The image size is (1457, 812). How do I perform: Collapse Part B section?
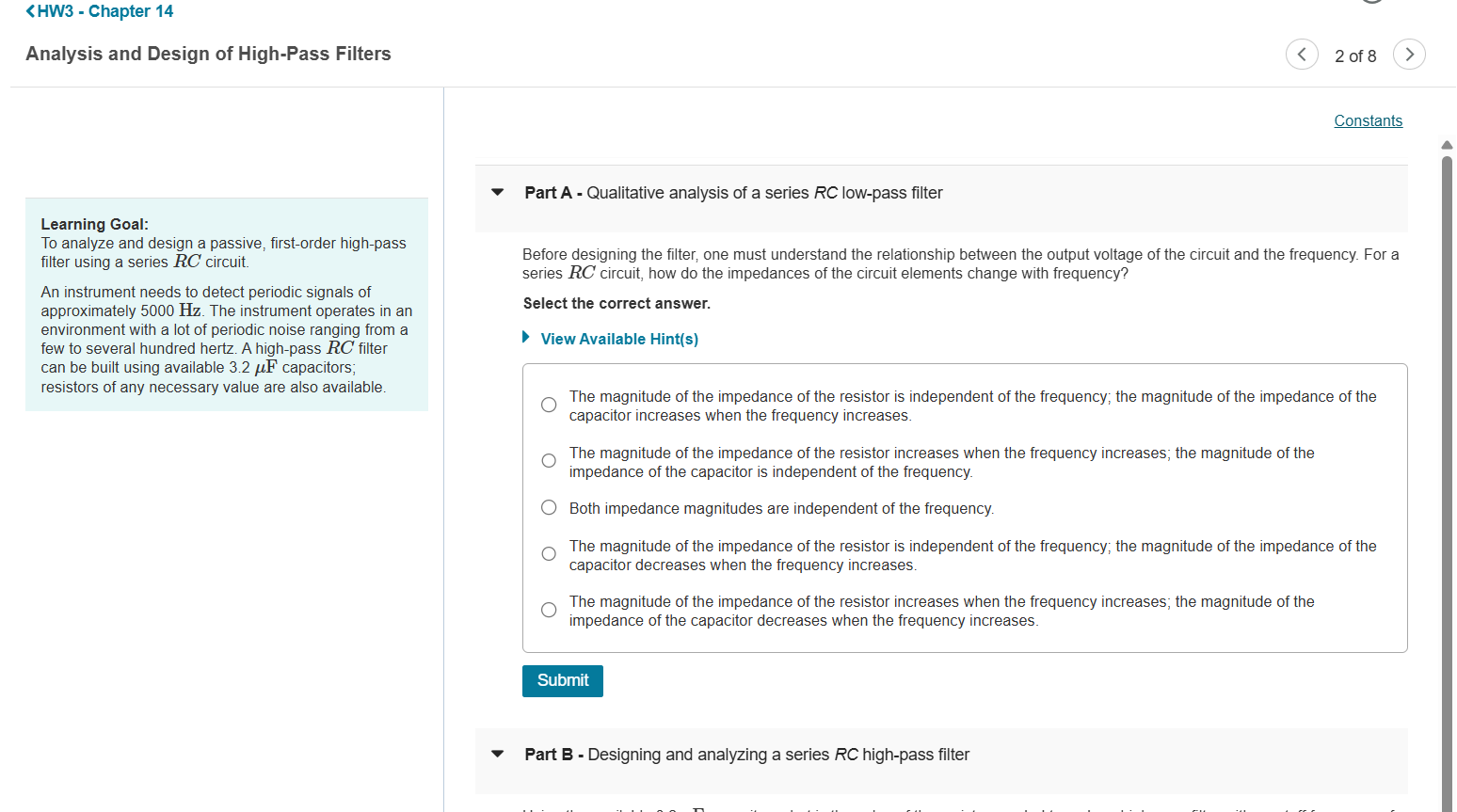[497, 753]
